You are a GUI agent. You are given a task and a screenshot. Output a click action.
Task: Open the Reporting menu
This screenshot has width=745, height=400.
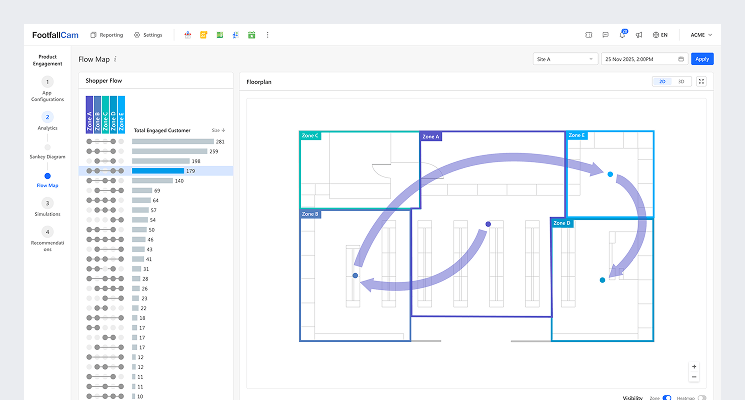tap(106, 34)
